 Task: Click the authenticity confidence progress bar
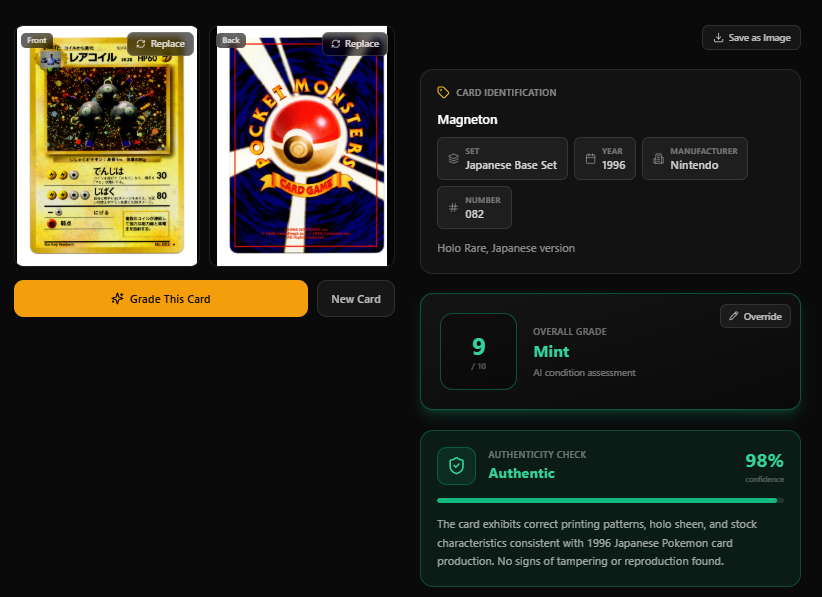pyautogui.click(x=610, y=501)
